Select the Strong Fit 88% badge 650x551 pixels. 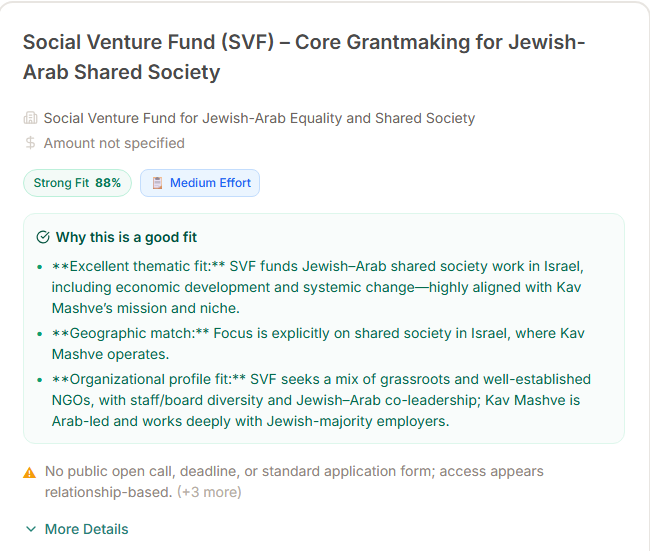pos(77,183)
